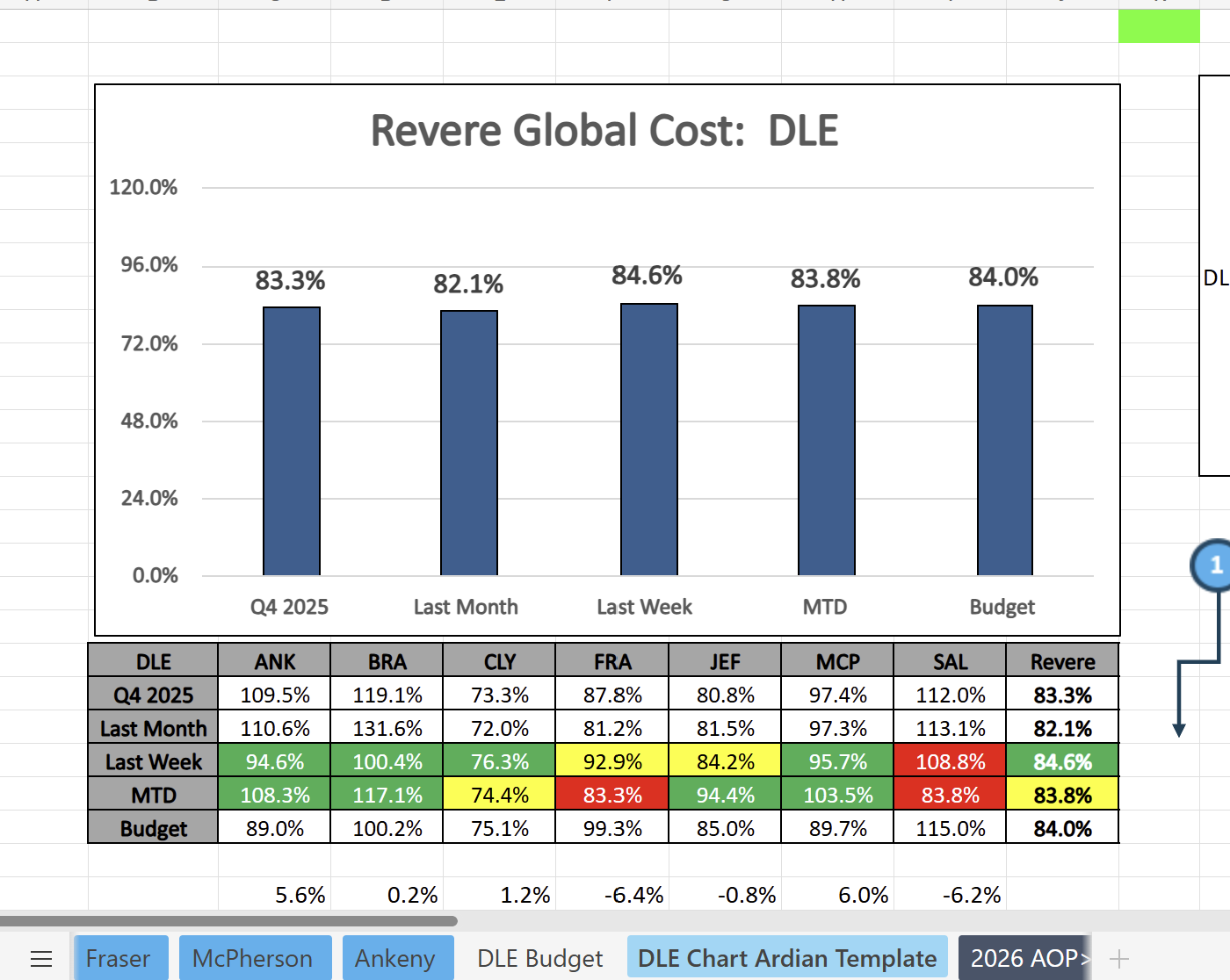Viewport: 1230px width, 980px height.
Task: Go to the Ankeny sheet tab
Action: [x=395, y=959]
